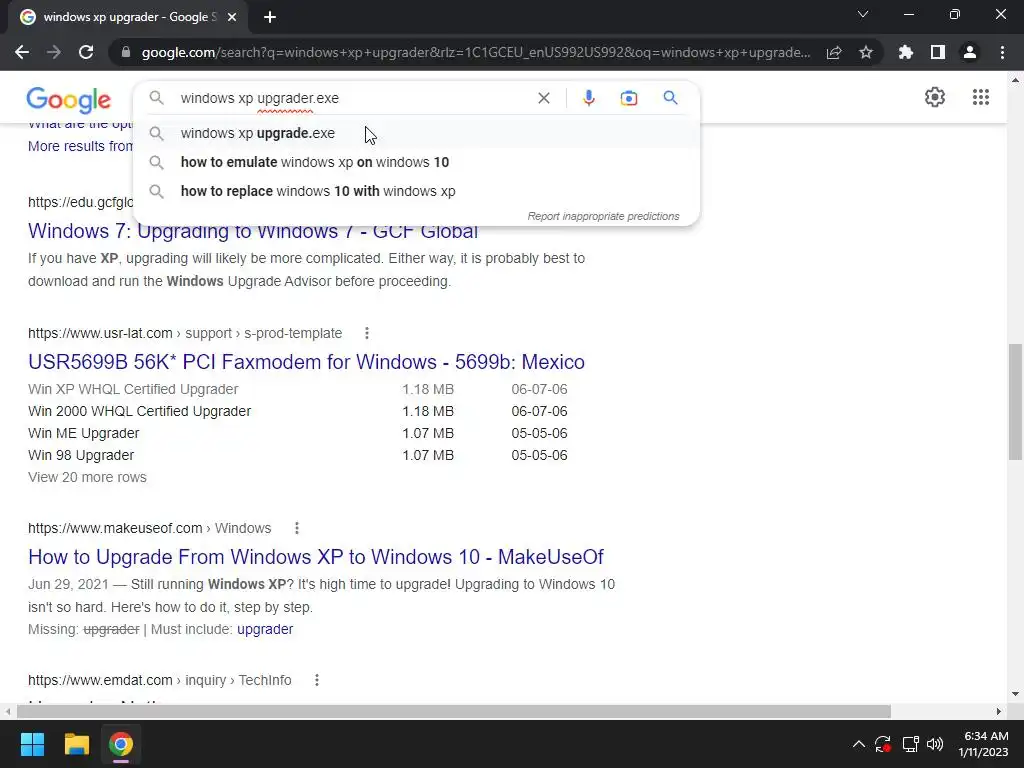Share this page icon in address bar
The width and height of the screenshot is (1024, 768).
pyautogui.click(x=834, y=52)
